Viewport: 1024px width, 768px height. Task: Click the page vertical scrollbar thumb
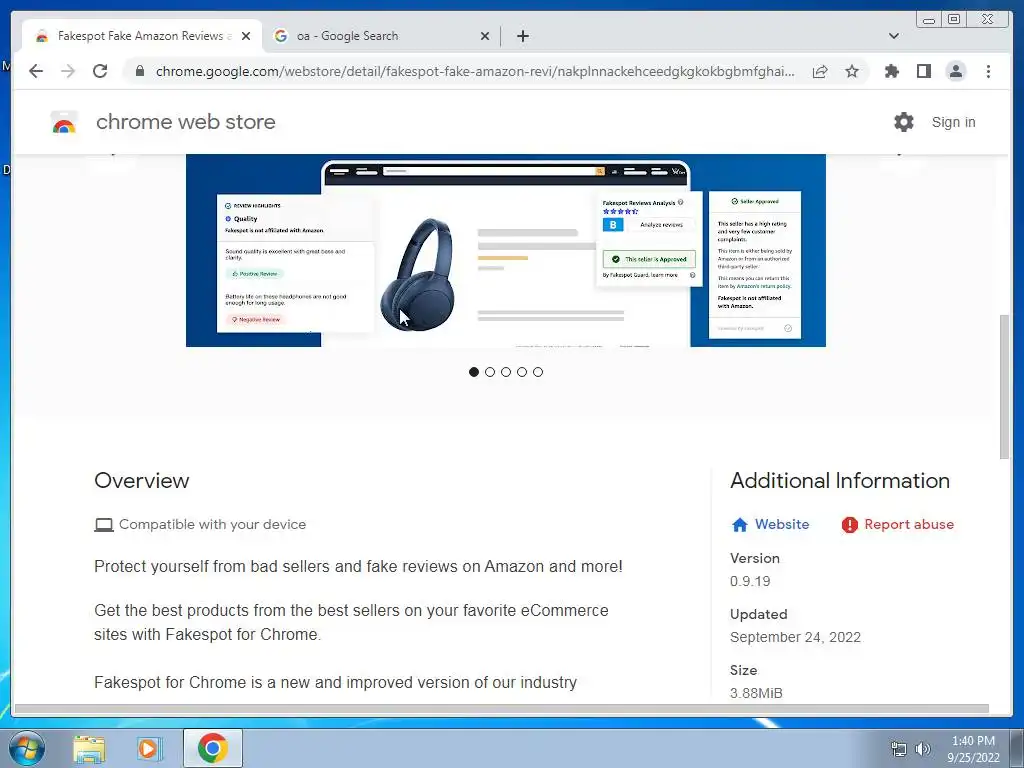[x=1004, y=387]
